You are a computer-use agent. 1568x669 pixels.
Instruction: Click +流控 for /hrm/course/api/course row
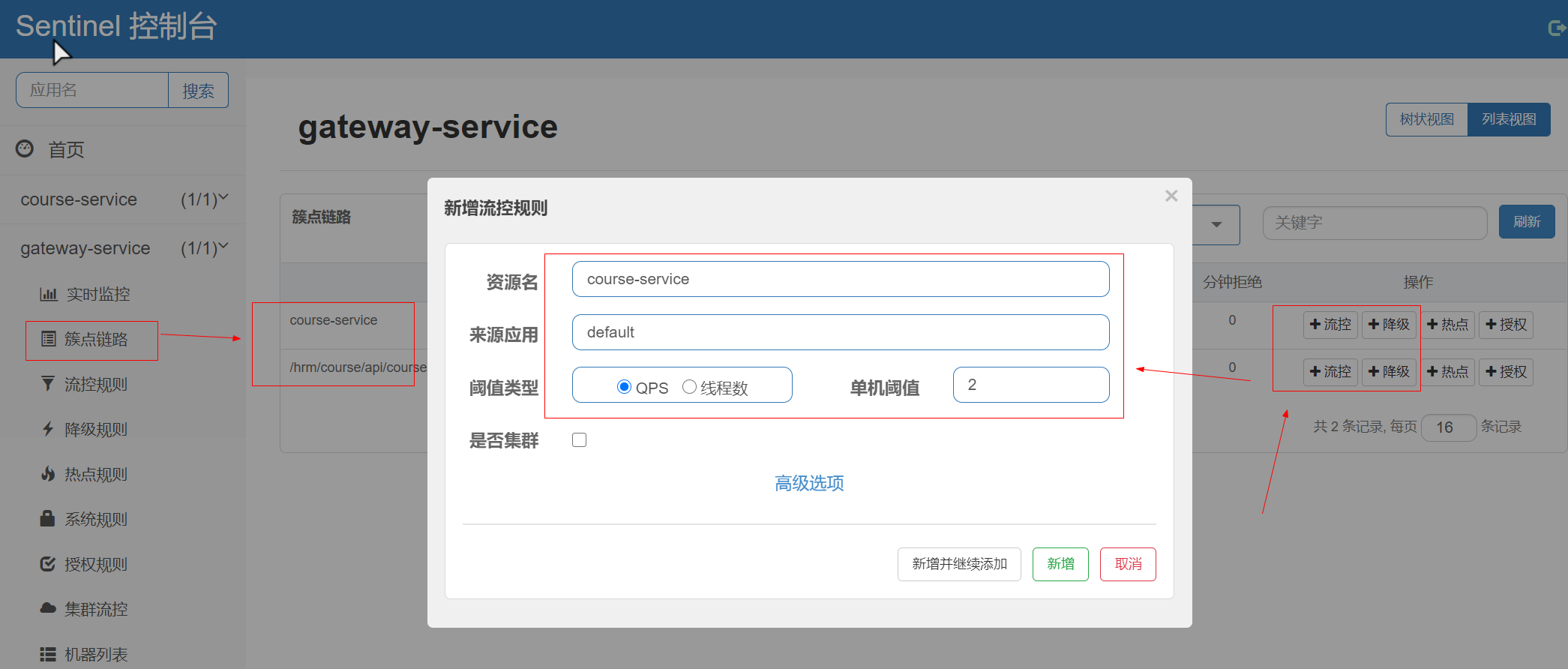[x=1330, y=372]
